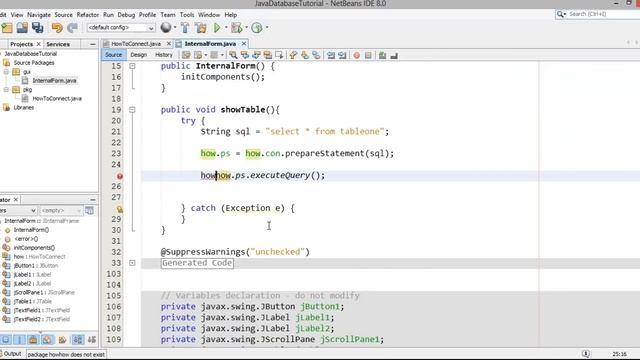640x360 pixels.
Task: Click the Shift Line Right icon
Action: (342, 55)
